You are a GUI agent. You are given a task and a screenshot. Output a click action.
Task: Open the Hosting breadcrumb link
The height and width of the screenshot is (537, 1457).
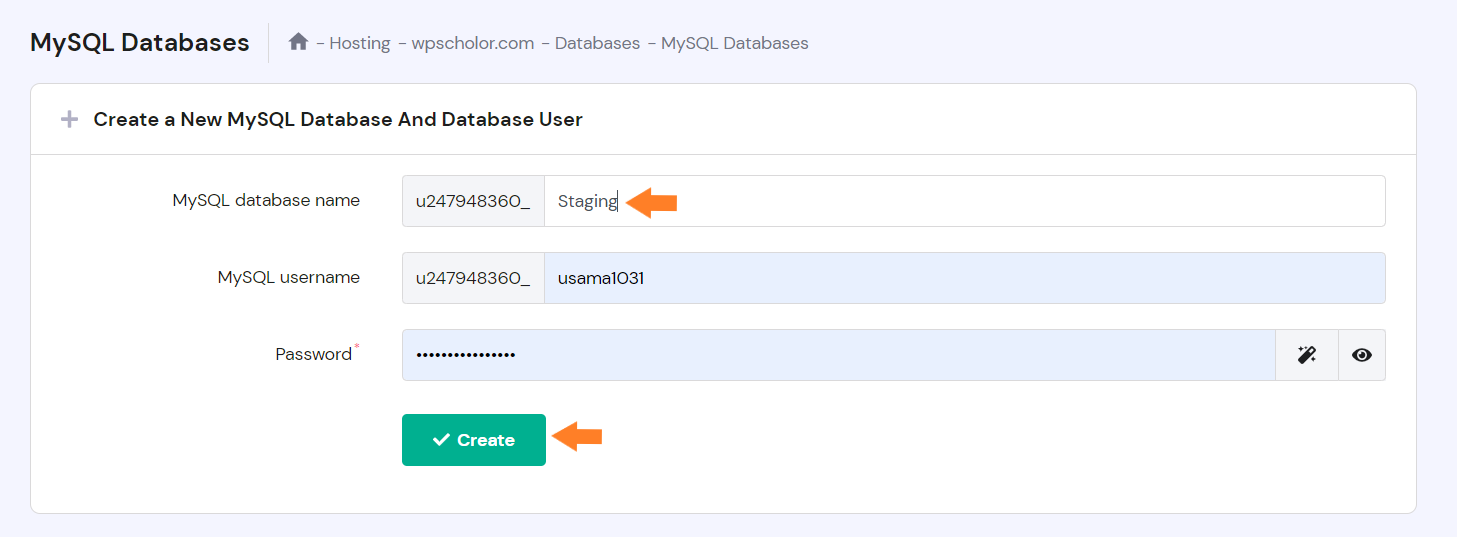[x=360, y=43]
